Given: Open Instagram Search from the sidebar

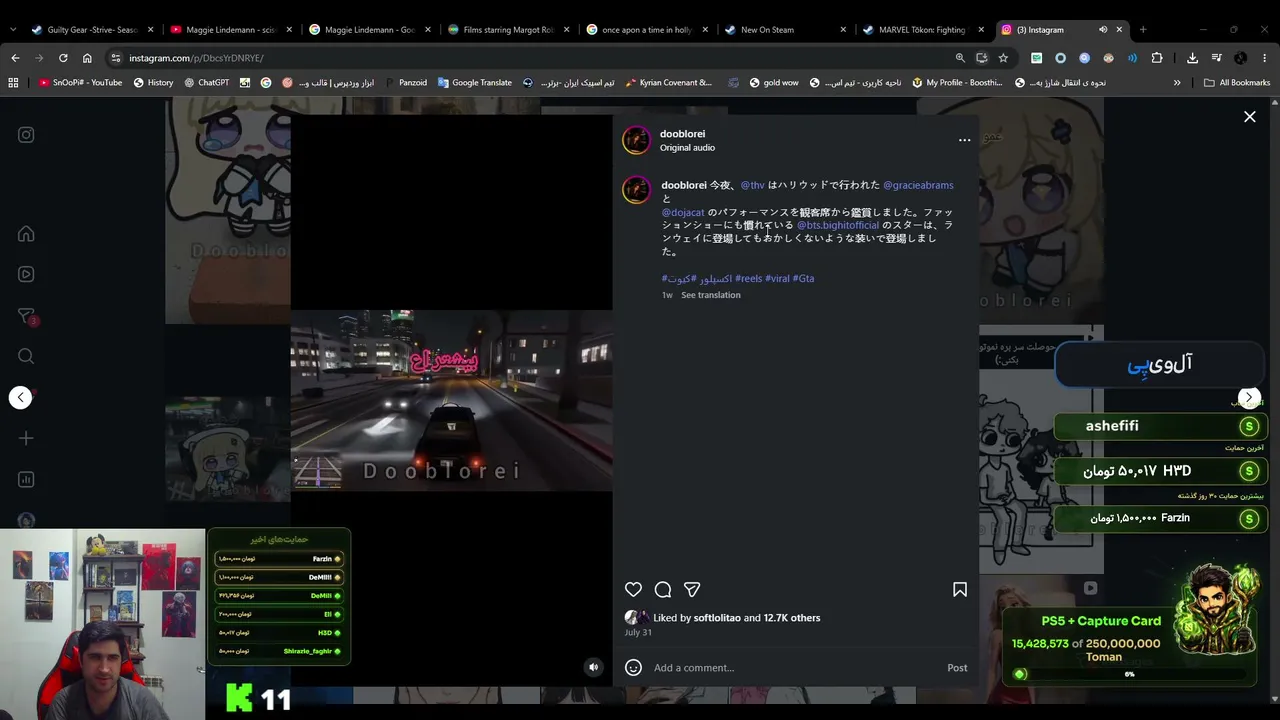Looking at the screenshot, I should 26,356.
